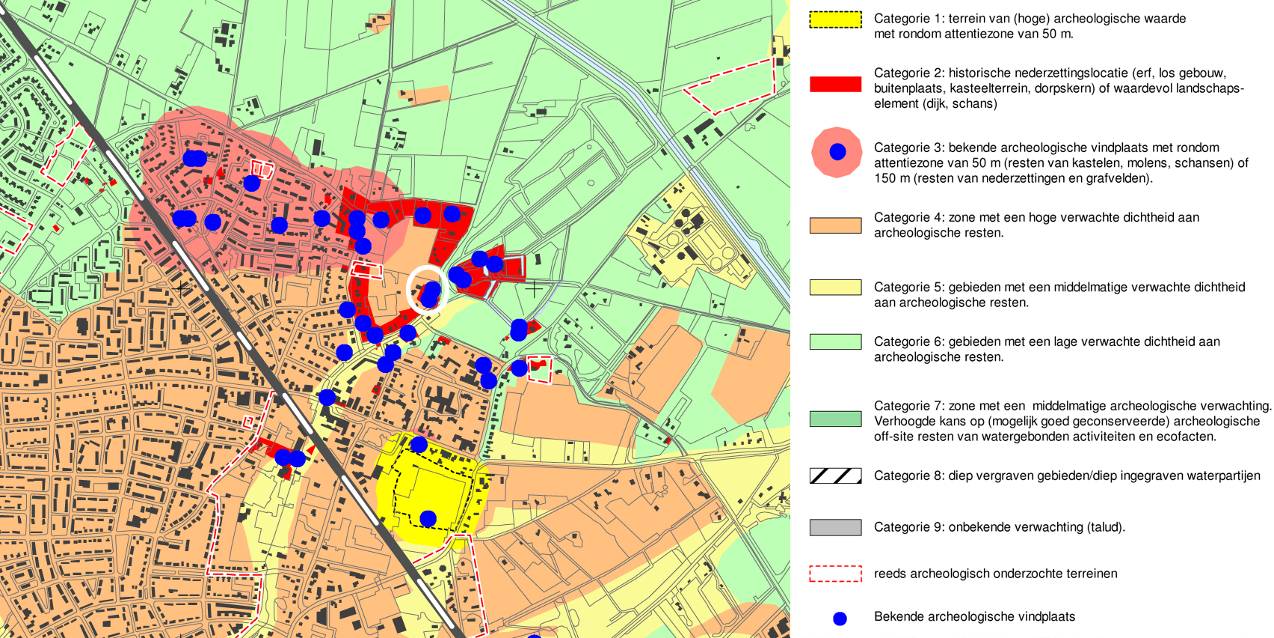
Task: Click the hatched Categorie 8 legend swatch
Action: 835,476
